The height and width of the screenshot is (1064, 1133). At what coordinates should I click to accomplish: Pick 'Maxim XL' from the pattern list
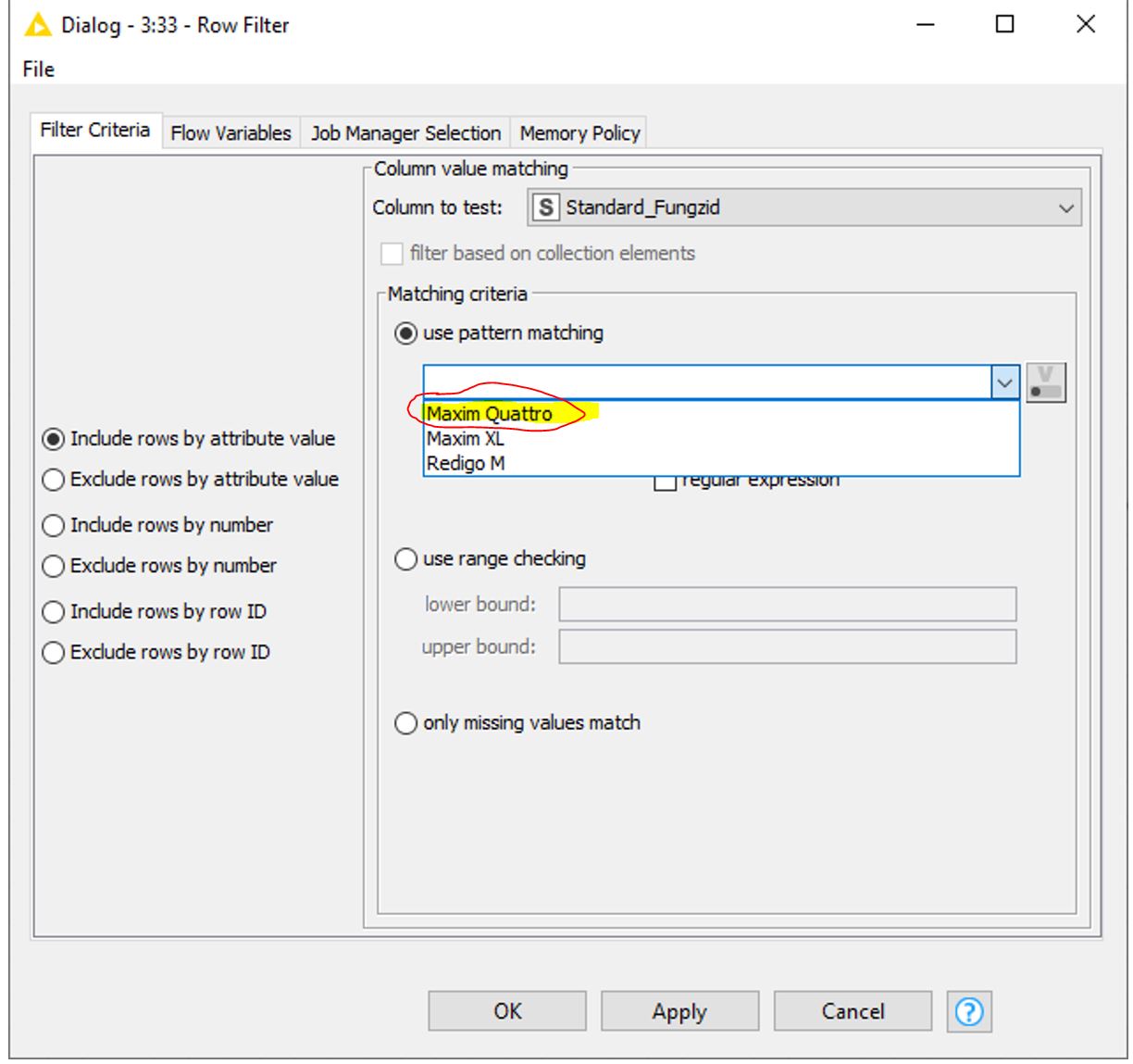(721, 439)
